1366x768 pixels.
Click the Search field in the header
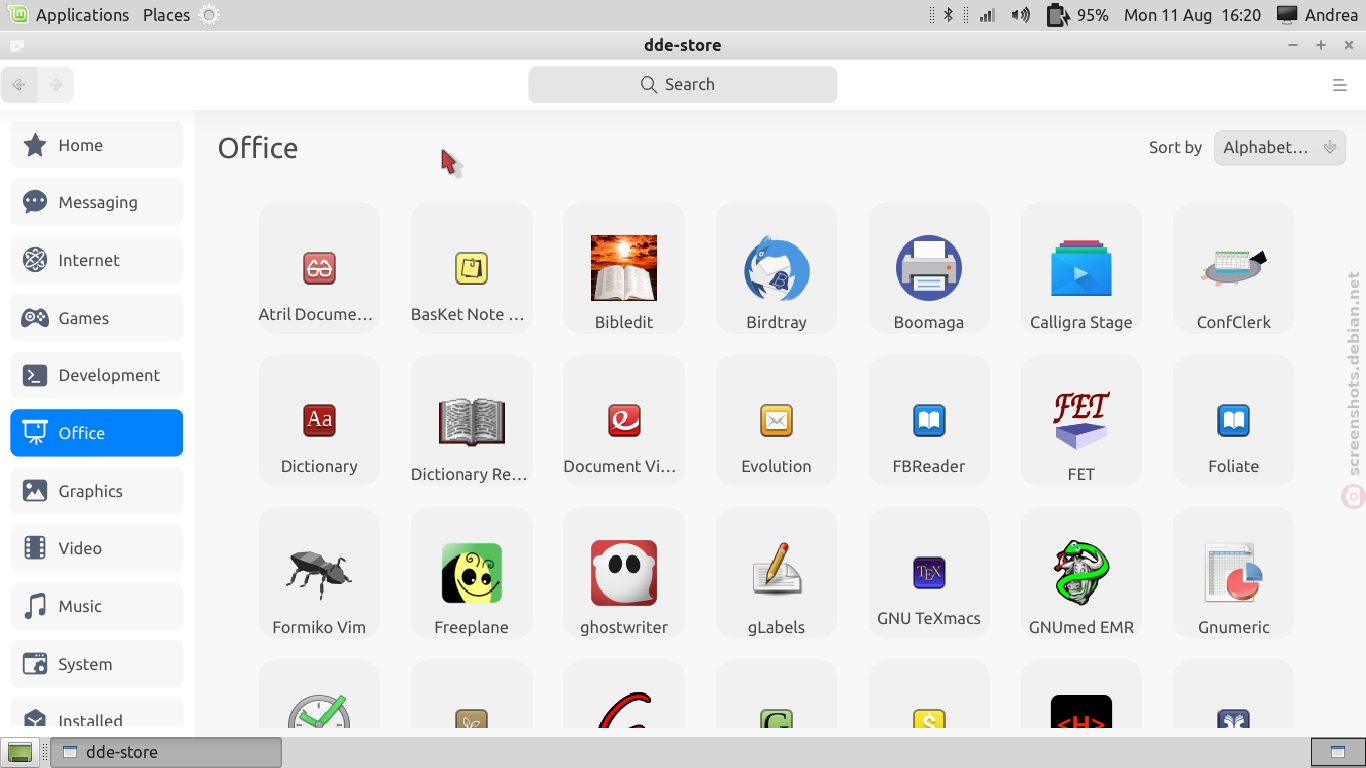click(683, 85)
